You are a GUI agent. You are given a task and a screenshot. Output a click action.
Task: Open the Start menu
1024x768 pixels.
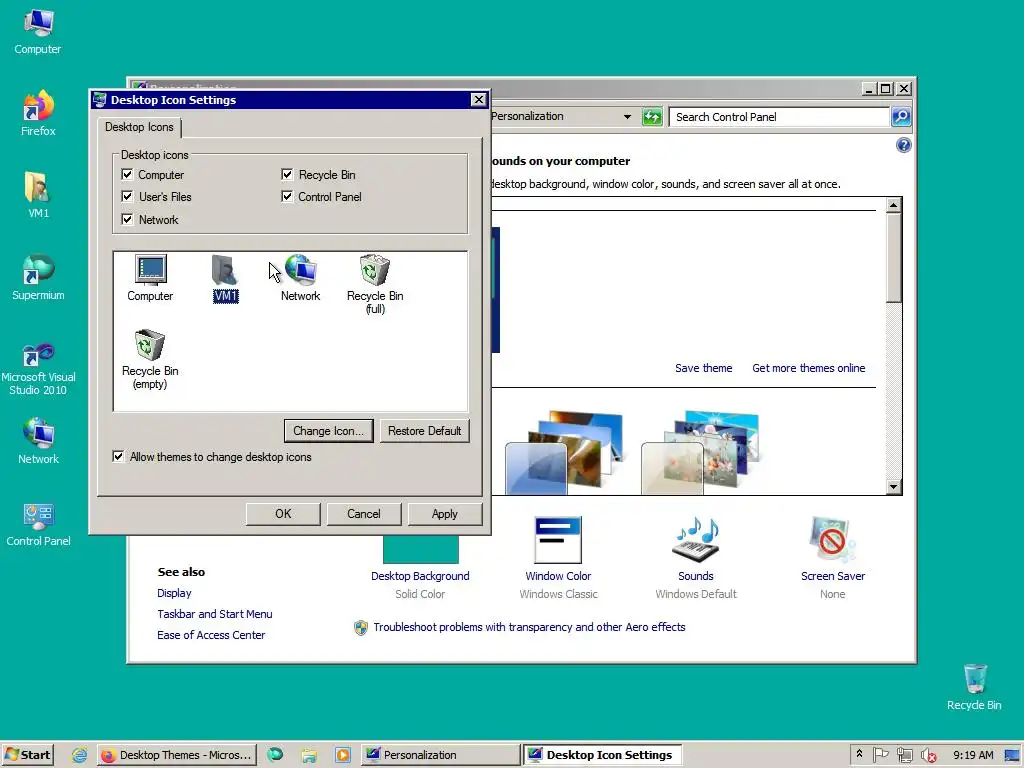[27, 755]
